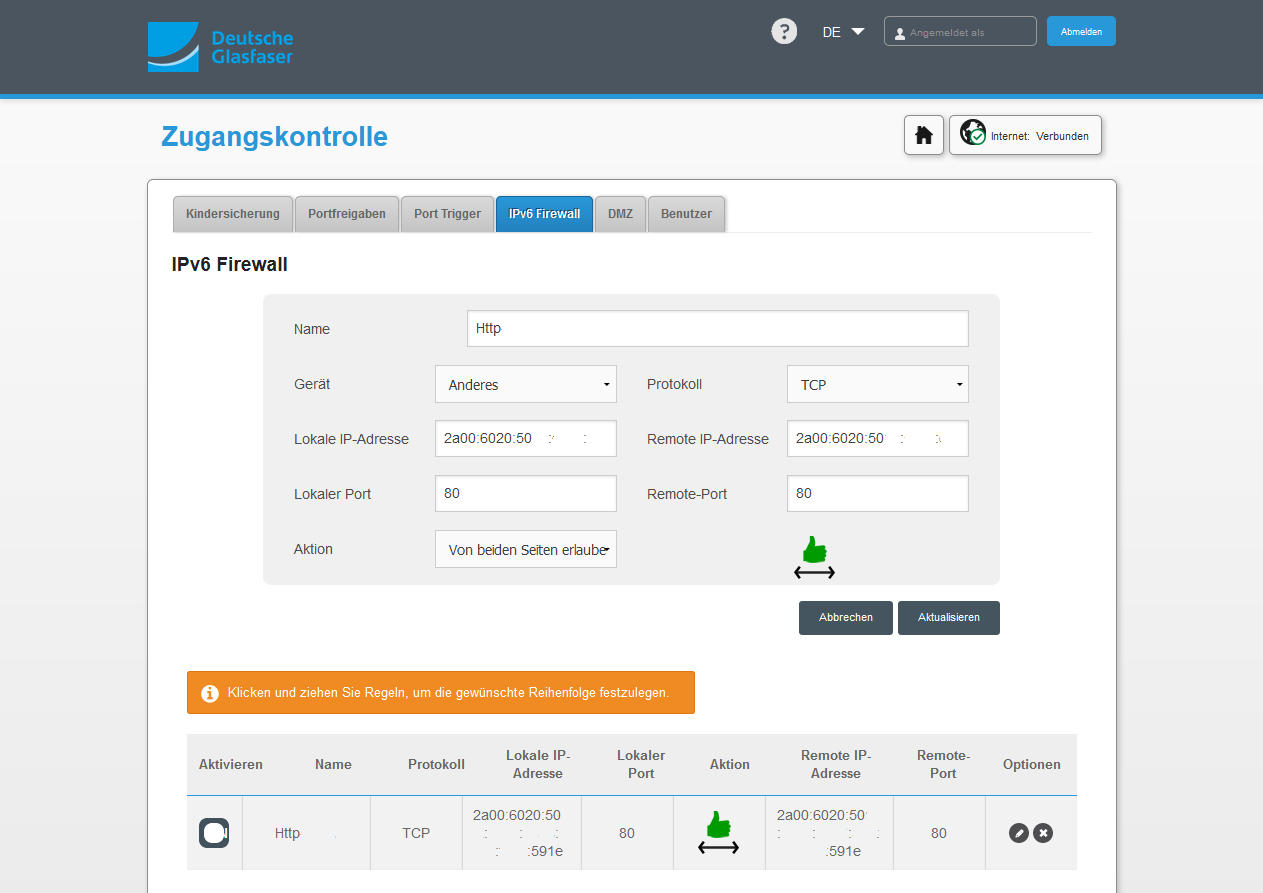The width and height of the screenshot is (1263, 893).
Task: Click the thumbs-up action icon in form
Action: pos(815,557)
